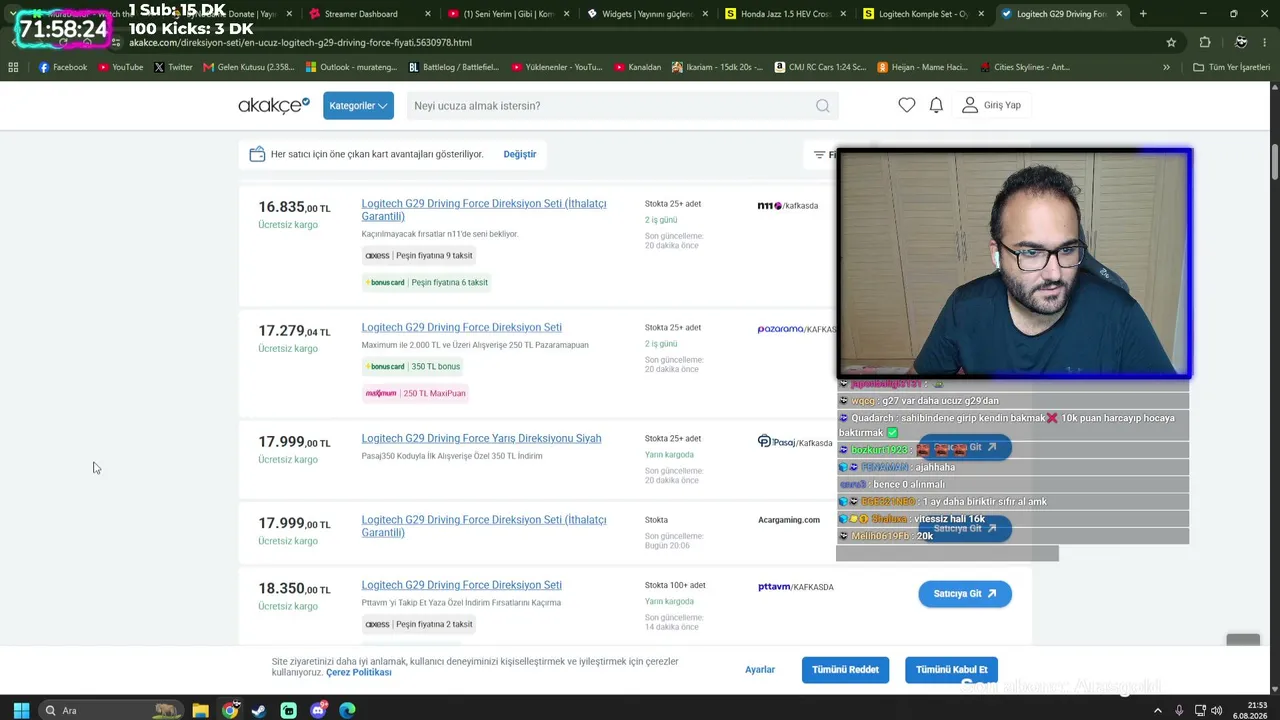Open the taskbar volume control

tap(1217, 710)
